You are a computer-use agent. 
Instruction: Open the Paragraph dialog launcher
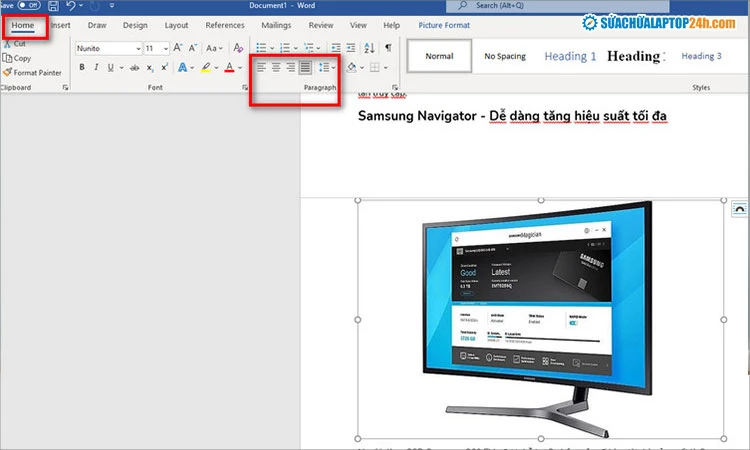[x=395, y=88]
